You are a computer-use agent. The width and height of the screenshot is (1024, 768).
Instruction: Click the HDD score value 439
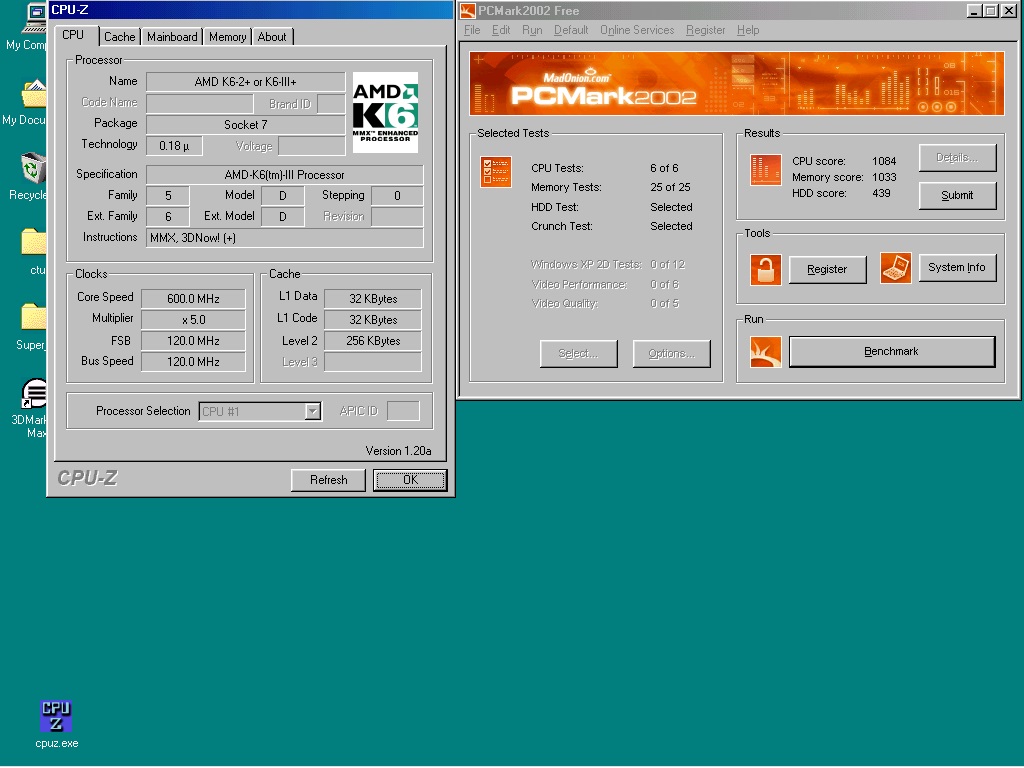coord(881,193)
